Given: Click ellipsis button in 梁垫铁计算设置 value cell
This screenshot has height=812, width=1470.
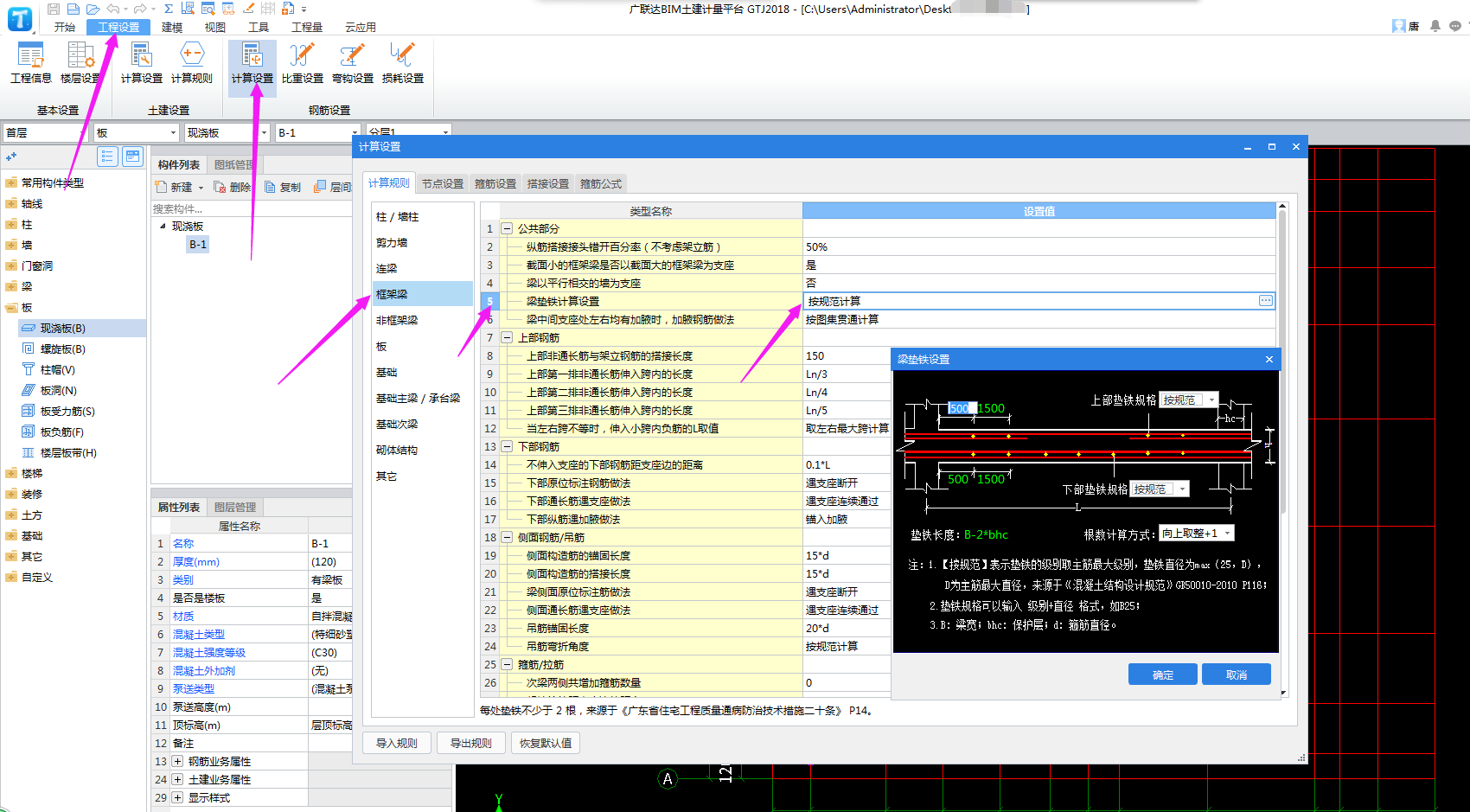Looking at the screenshot, I should [x=1266, y=301].
